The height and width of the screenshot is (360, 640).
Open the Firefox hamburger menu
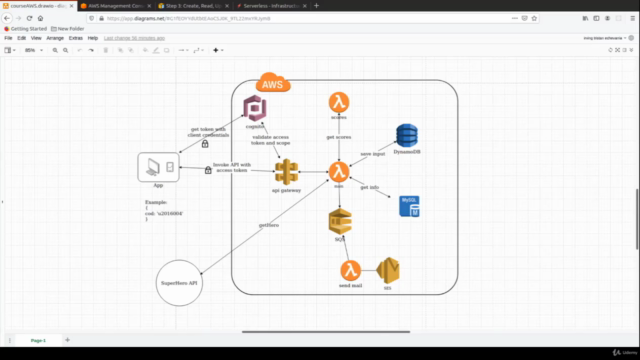pos(632,18)
